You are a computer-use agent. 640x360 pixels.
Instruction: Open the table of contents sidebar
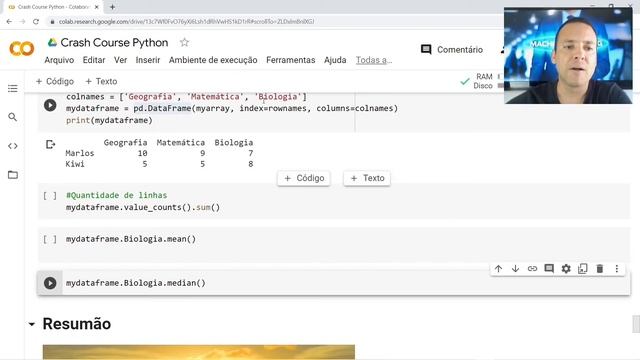pos(13,89)
